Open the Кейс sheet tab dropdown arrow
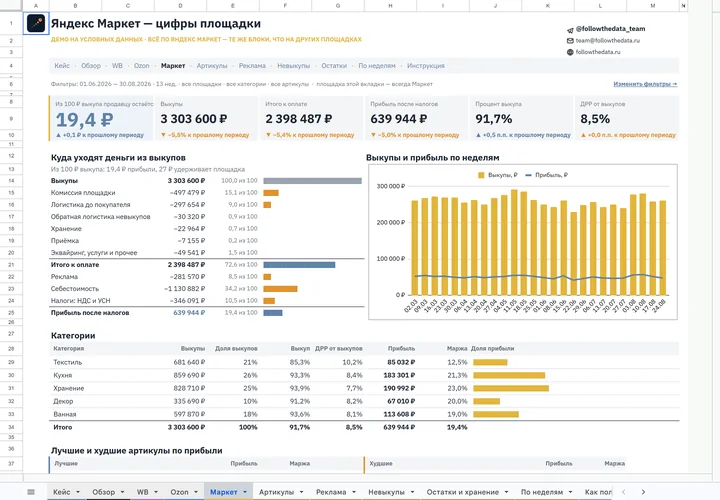Viewport: 720px width, 500px height. (78, 492)
